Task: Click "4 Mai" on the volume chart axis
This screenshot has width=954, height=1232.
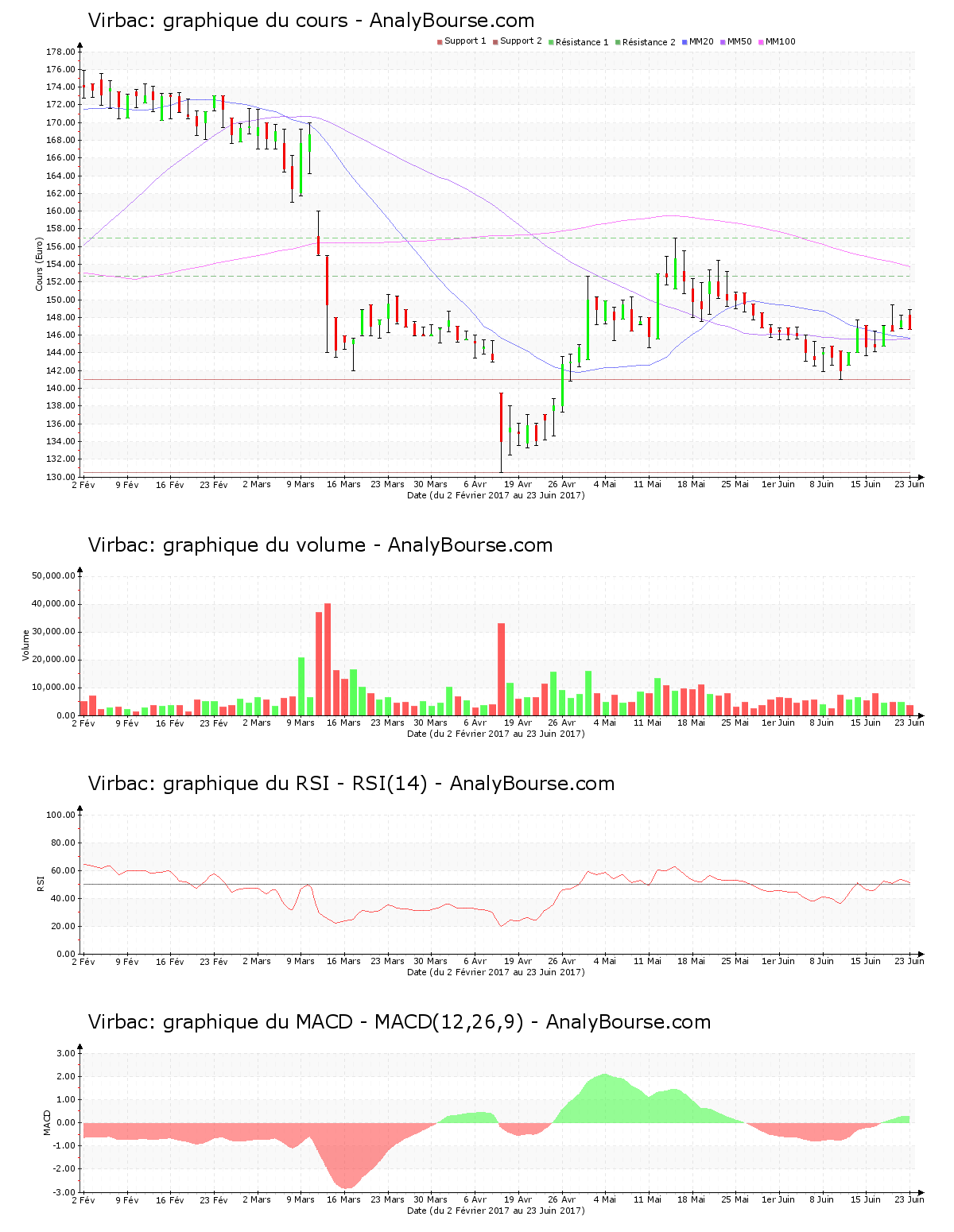Action: 605,723
